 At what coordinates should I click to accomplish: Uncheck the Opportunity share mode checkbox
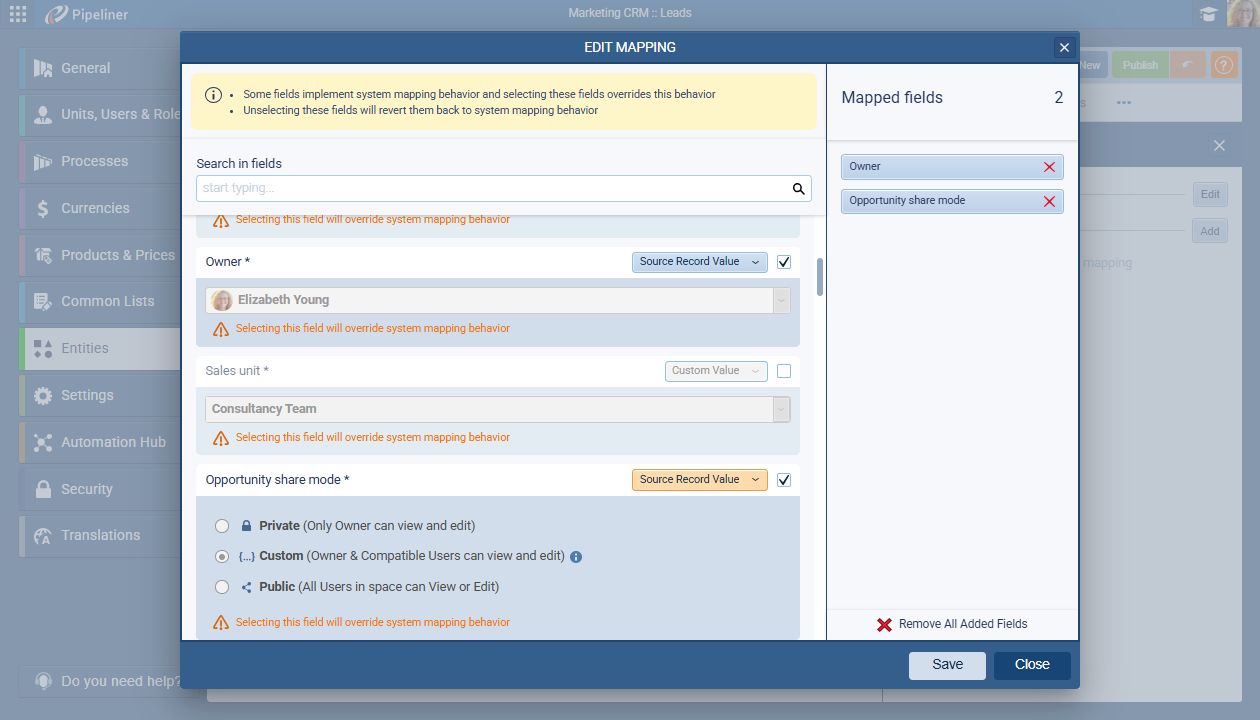pos(784,480)
